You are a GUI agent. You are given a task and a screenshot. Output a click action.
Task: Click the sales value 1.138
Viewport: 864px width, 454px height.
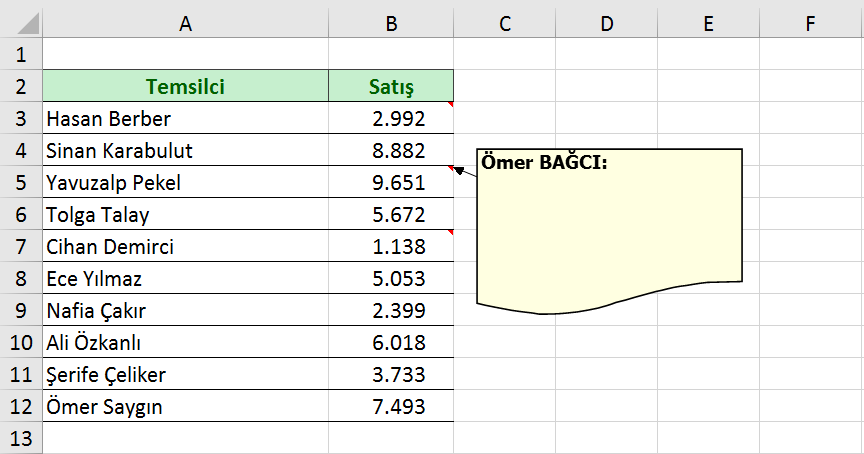coord(398,247)
